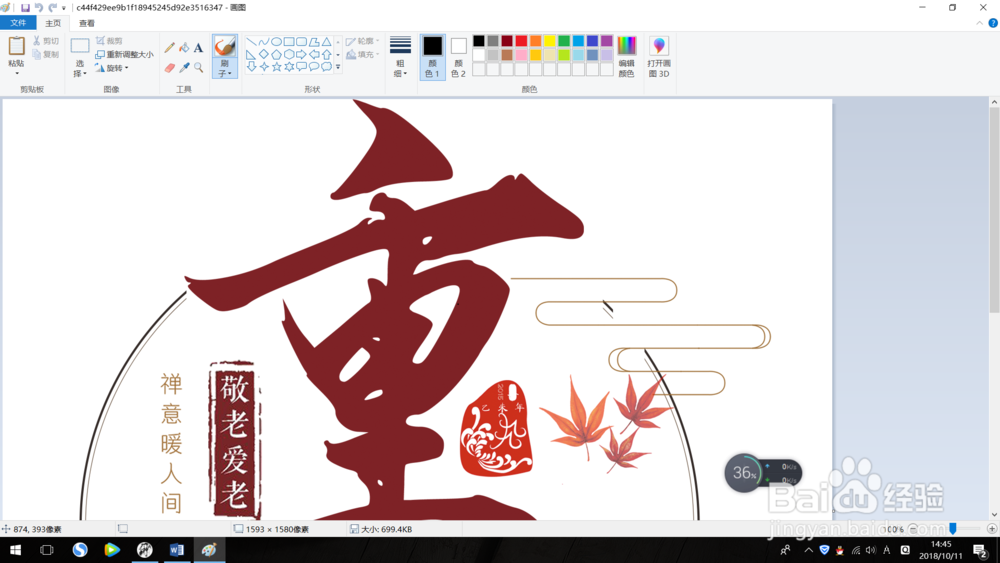Pick the green color swatch
Image resolution: width=1000 pixels, height=563 pixels.
[x=564, y=41]
